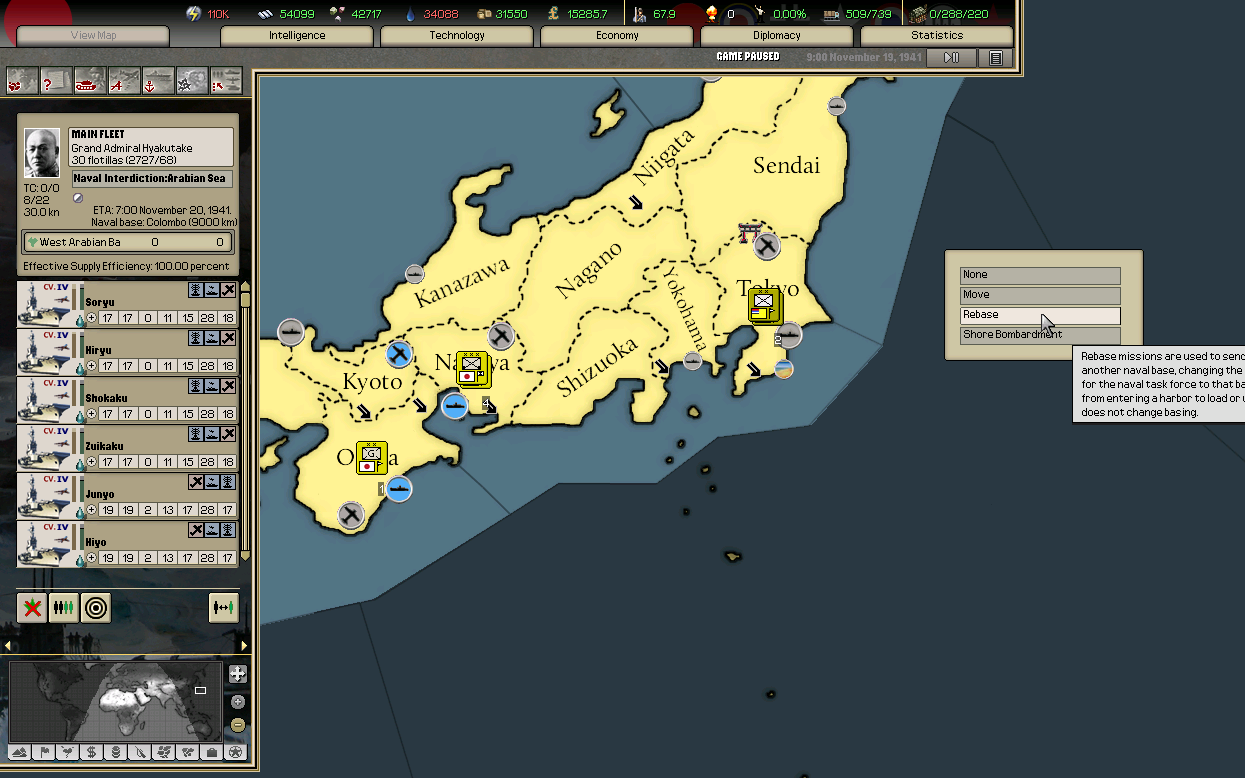Click the reorganize units arrows button
The height and width of the screenshot is (778, 1245).
point(223,608)
